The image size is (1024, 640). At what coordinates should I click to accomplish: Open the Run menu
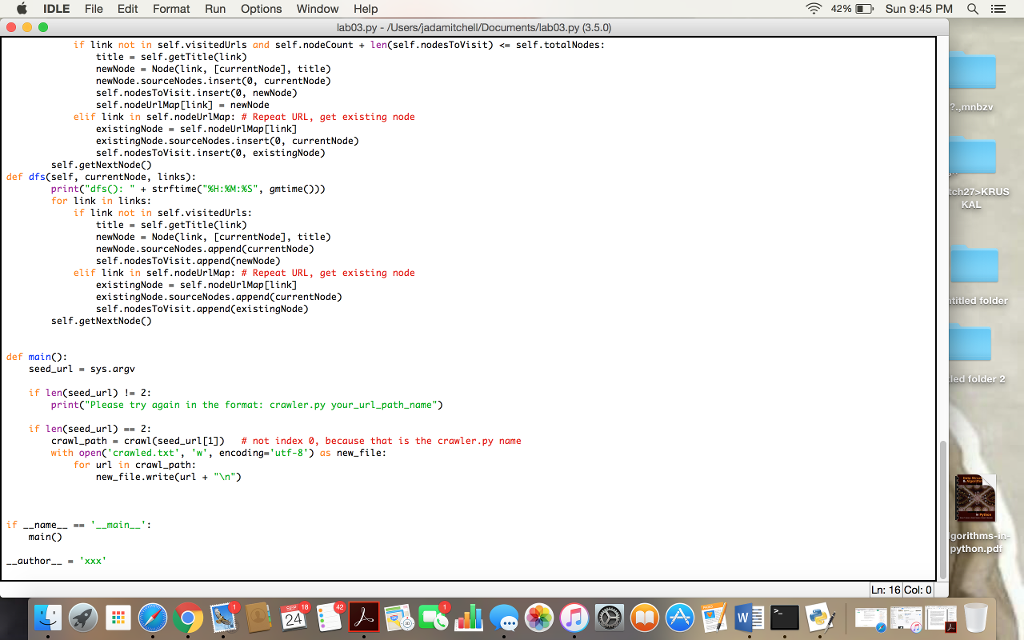pos(215,9)
